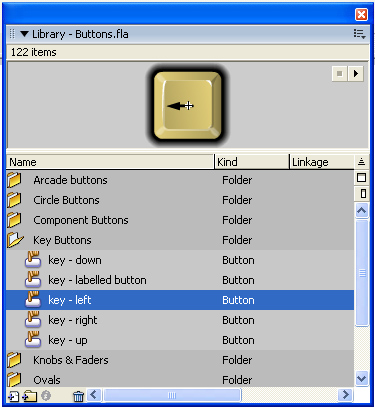Viewport: 375px width, 408px height.
Task: Open item properties info icon
Action: point(46,396)
